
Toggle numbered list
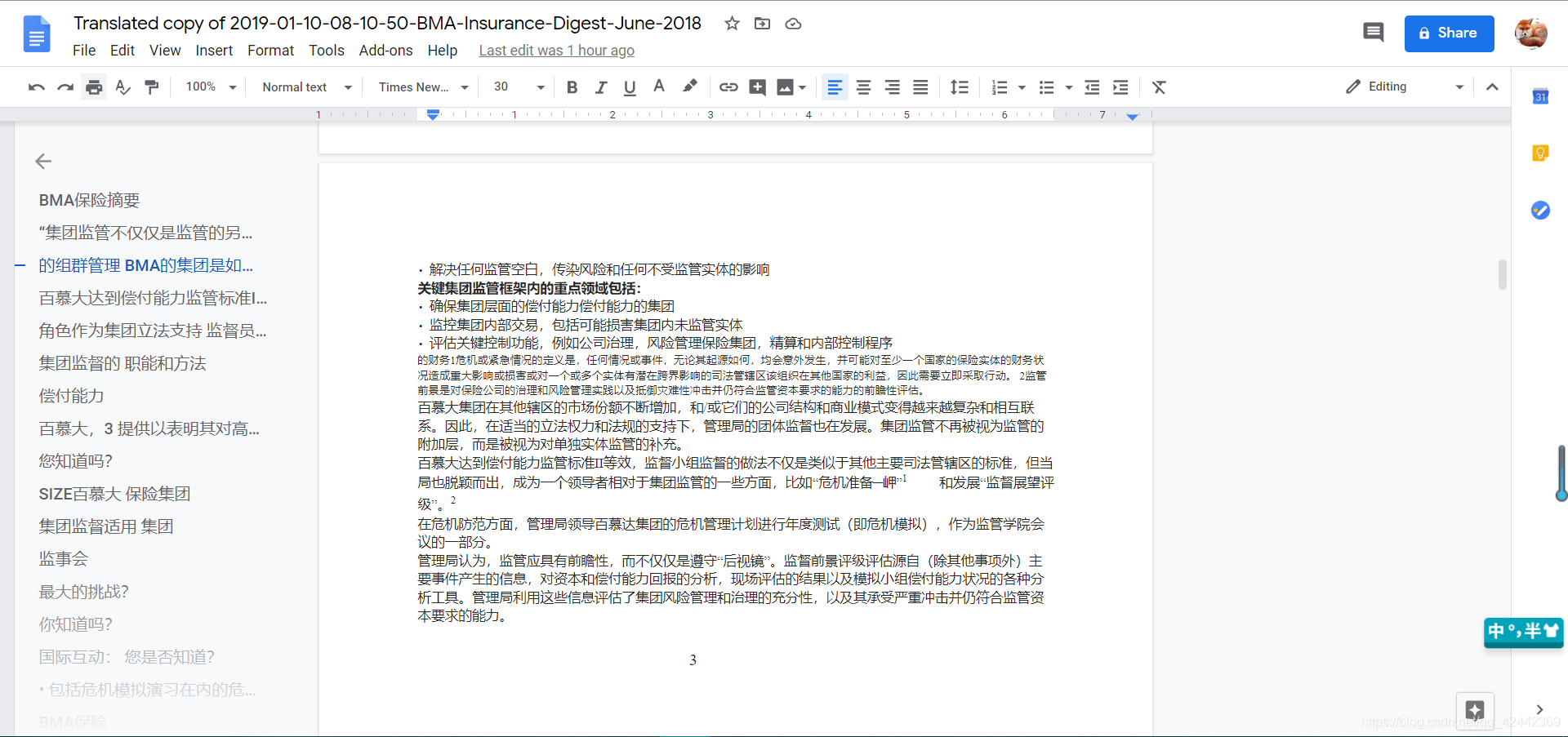(1000, 87)
